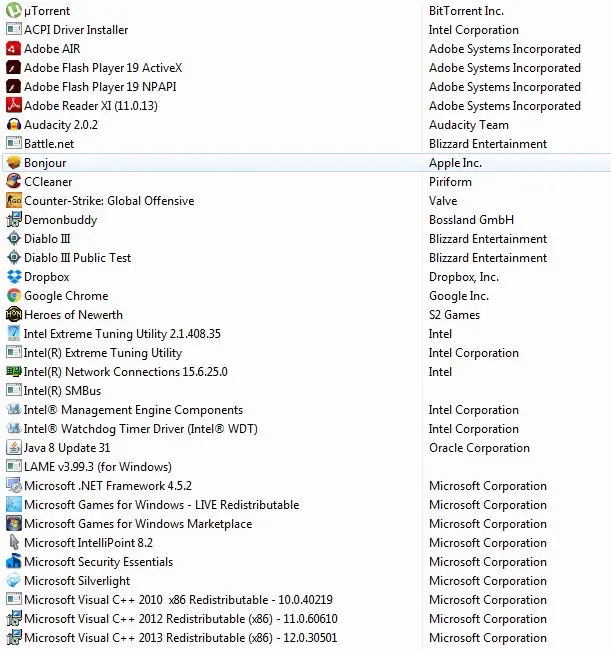Select Microsoft Visual C++ 2010 x86 Redistributable
Screen dimensions: 611x649
click(178, 600)
